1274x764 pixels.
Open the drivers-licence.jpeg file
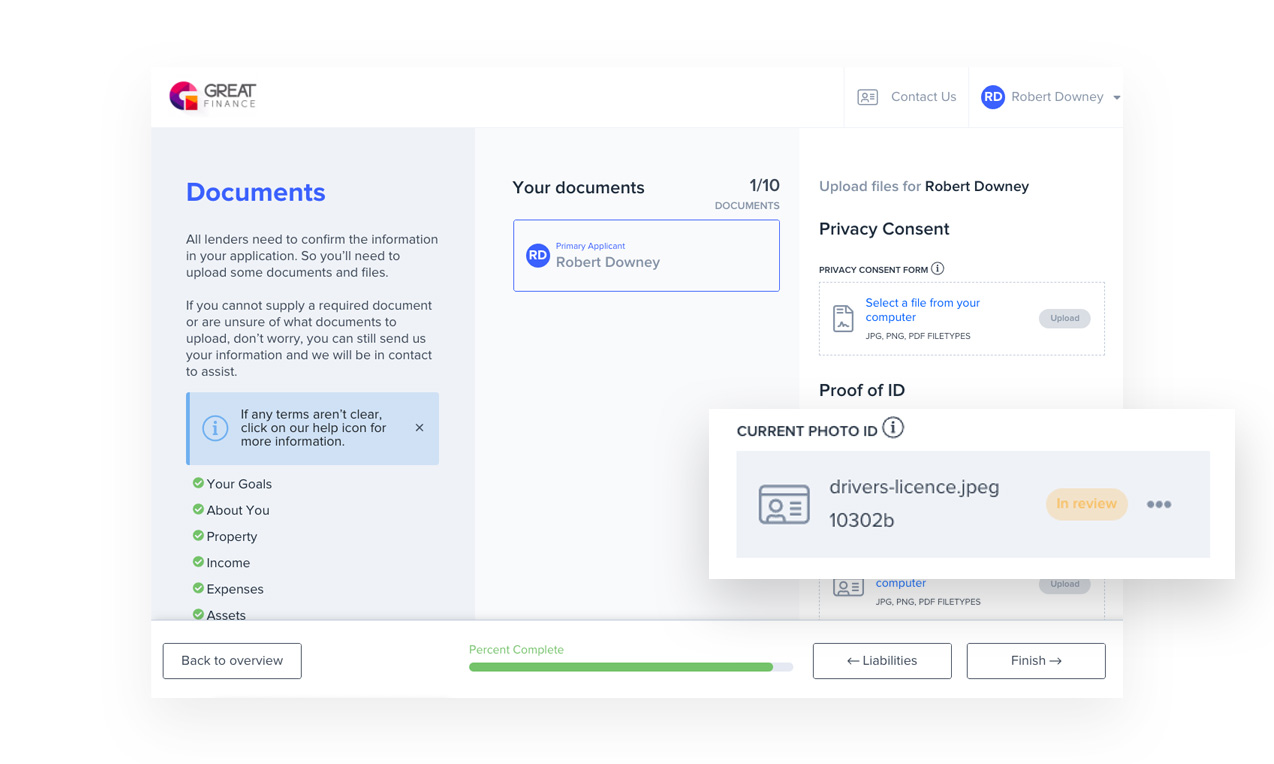click(x=914, y=487)
